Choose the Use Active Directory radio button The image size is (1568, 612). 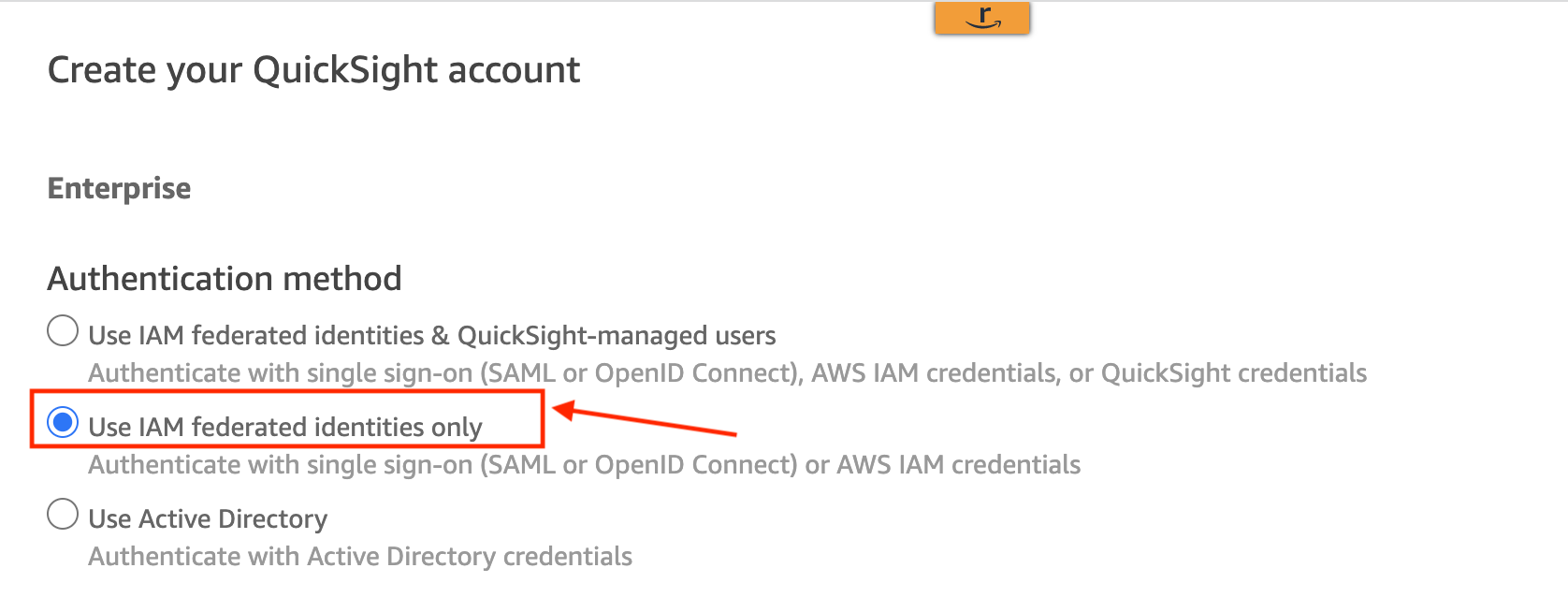click(x=63, y=514)
